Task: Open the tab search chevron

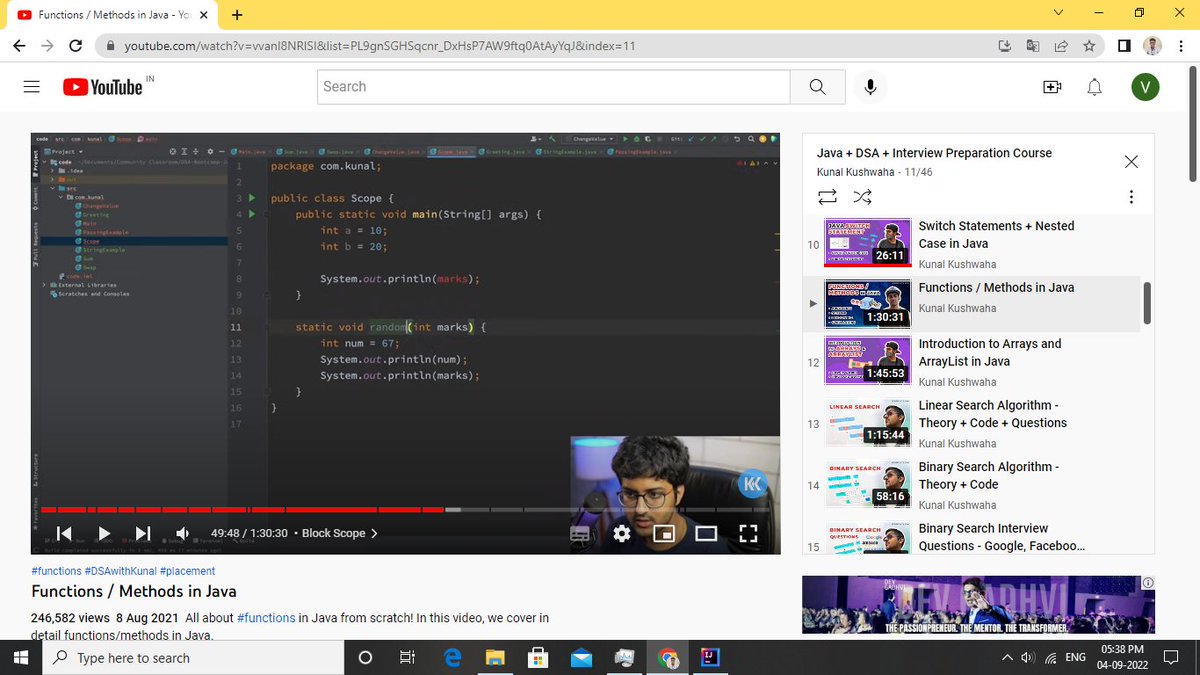Action: (1059, 13)
